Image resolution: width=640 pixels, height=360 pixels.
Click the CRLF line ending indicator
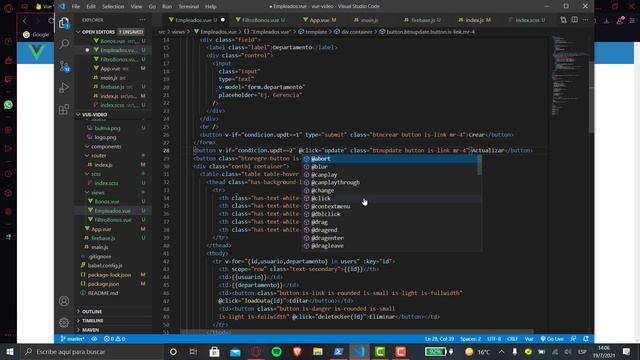click(x=512, y=339)
